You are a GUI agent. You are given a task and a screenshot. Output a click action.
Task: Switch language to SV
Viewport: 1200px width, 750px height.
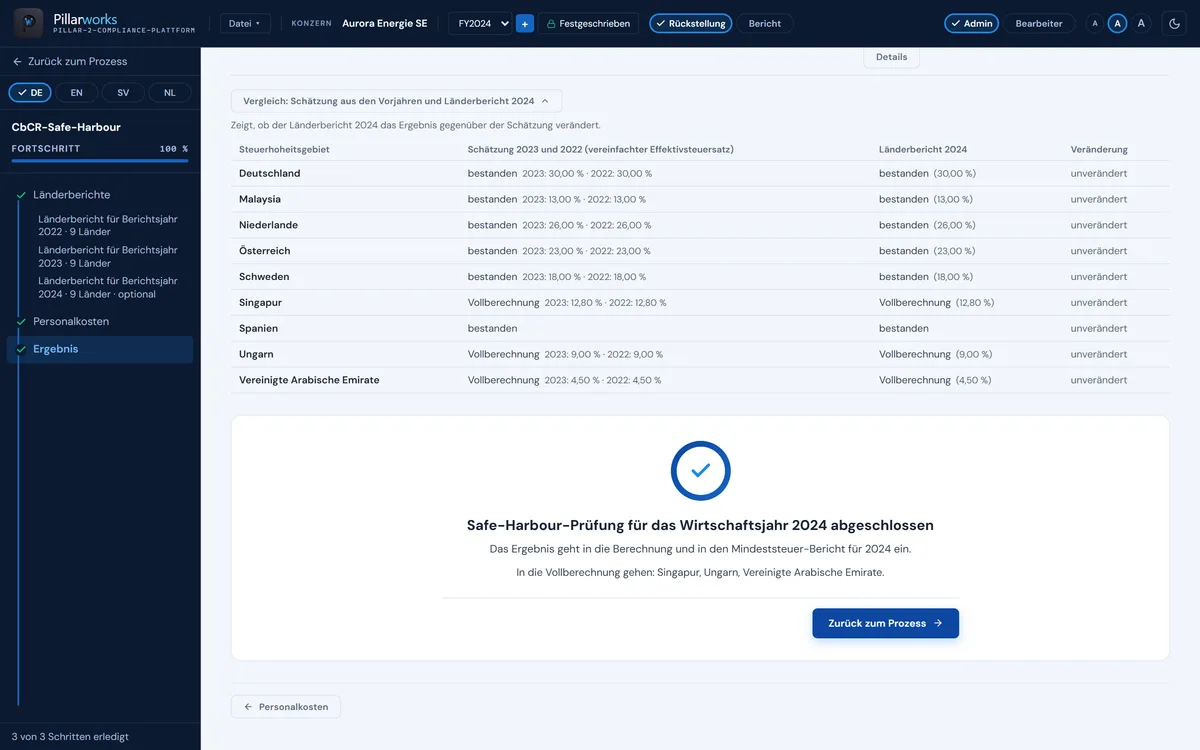click(123, 92)
